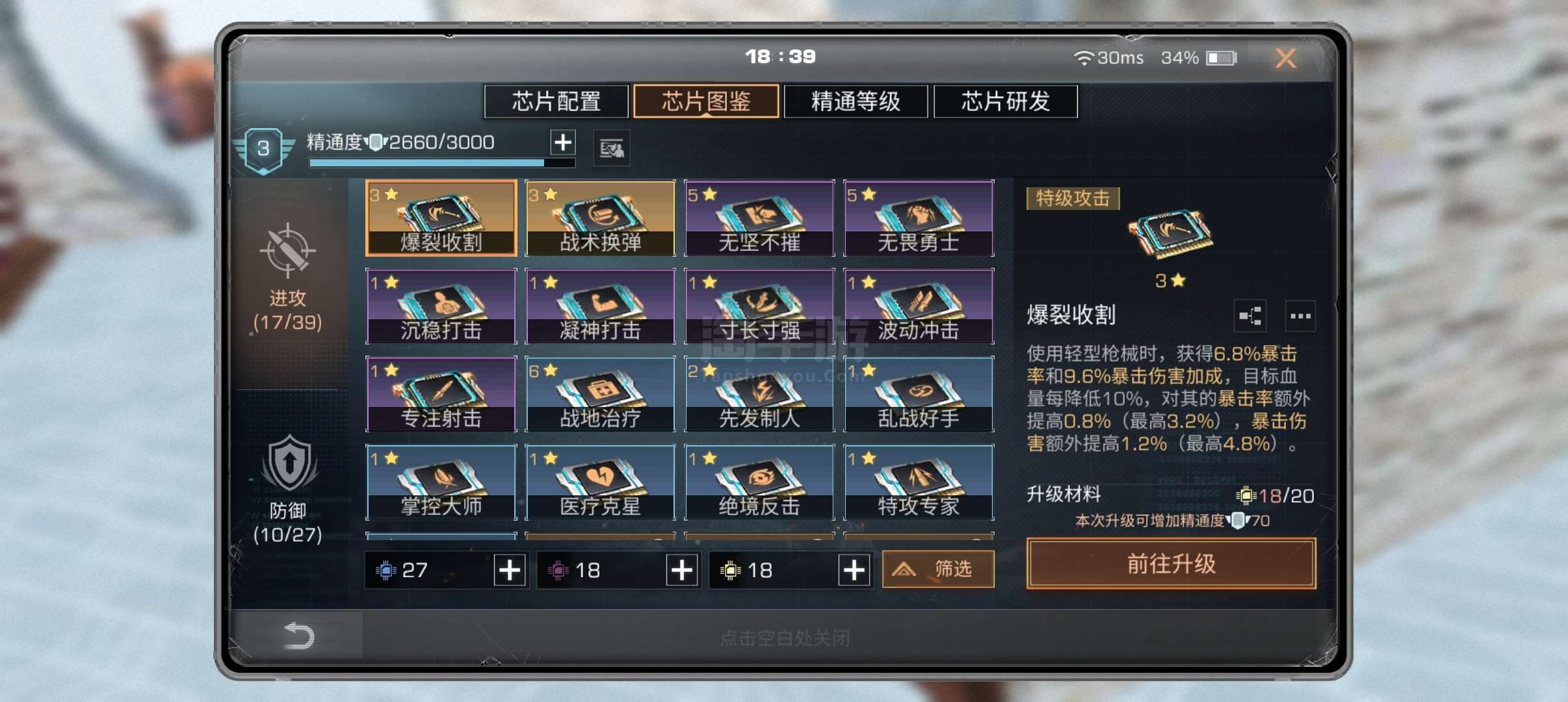Select the 进攻 attack category icon

[287, 251]
